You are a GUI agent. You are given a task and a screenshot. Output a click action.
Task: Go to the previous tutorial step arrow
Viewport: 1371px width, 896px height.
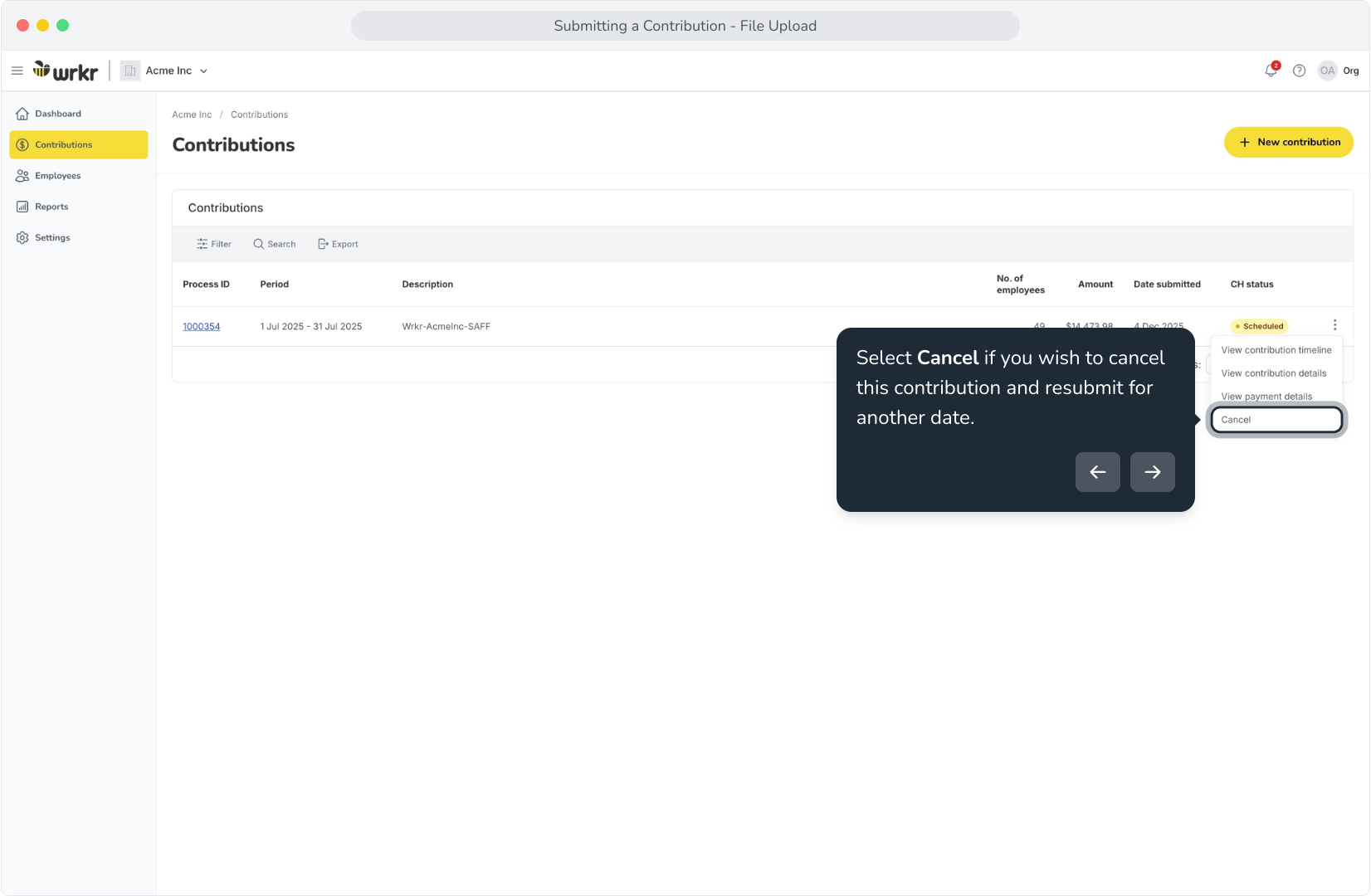(x=1098, y=472)
